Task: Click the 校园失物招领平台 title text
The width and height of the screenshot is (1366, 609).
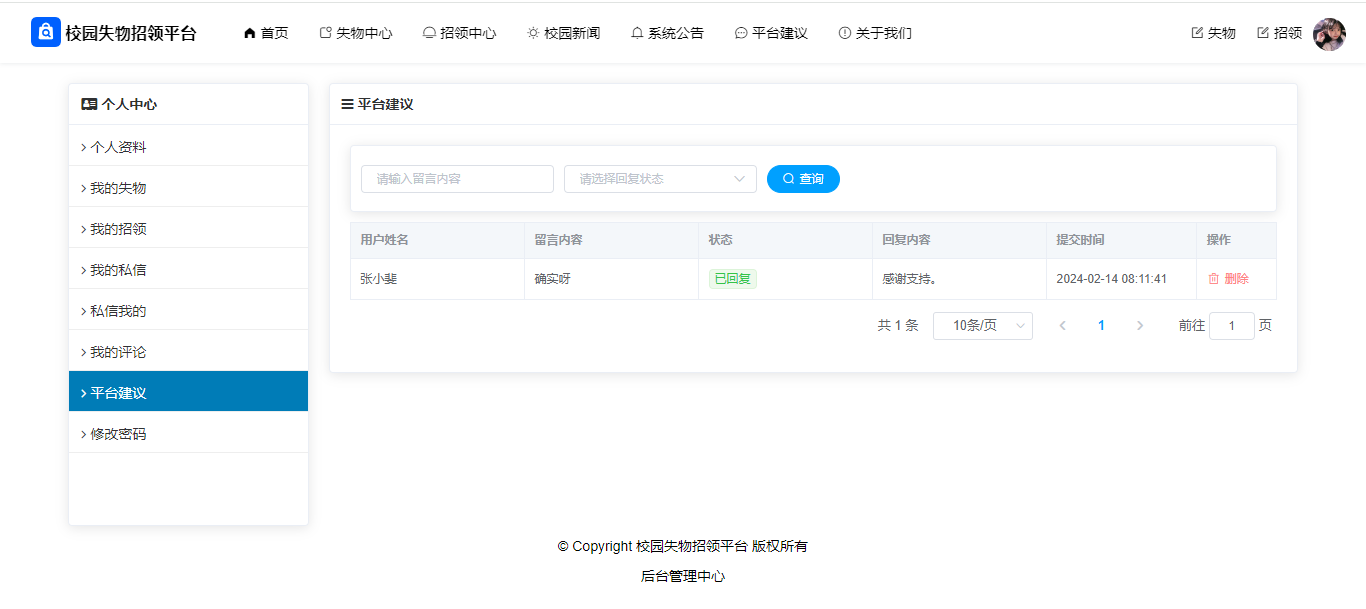Action: pos(131,33)
